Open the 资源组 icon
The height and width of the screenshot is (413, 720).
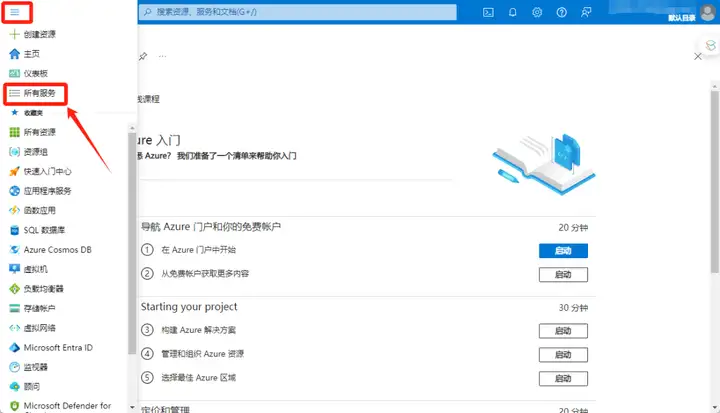(15, 152)
